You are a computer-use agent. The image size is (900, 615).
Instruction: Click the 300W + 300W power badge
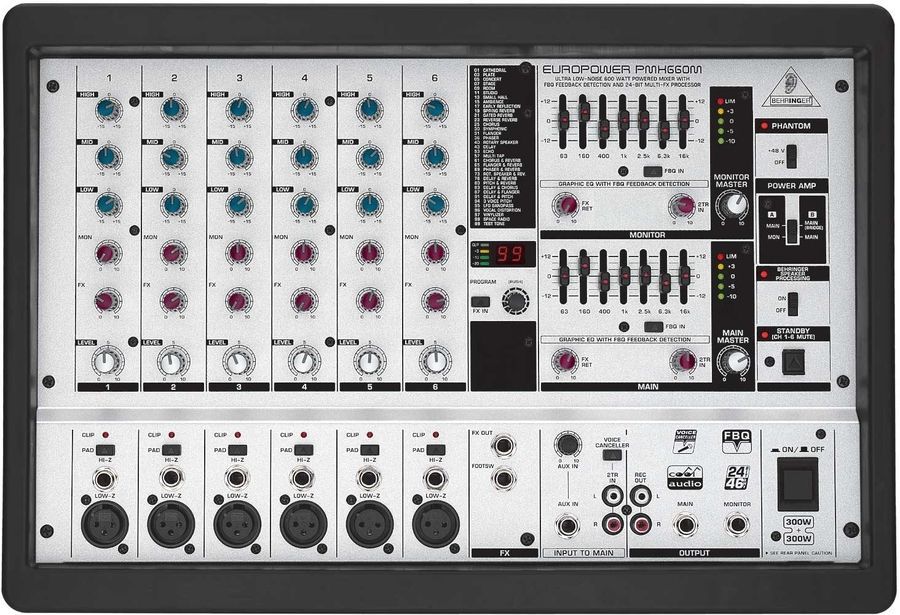798,529
